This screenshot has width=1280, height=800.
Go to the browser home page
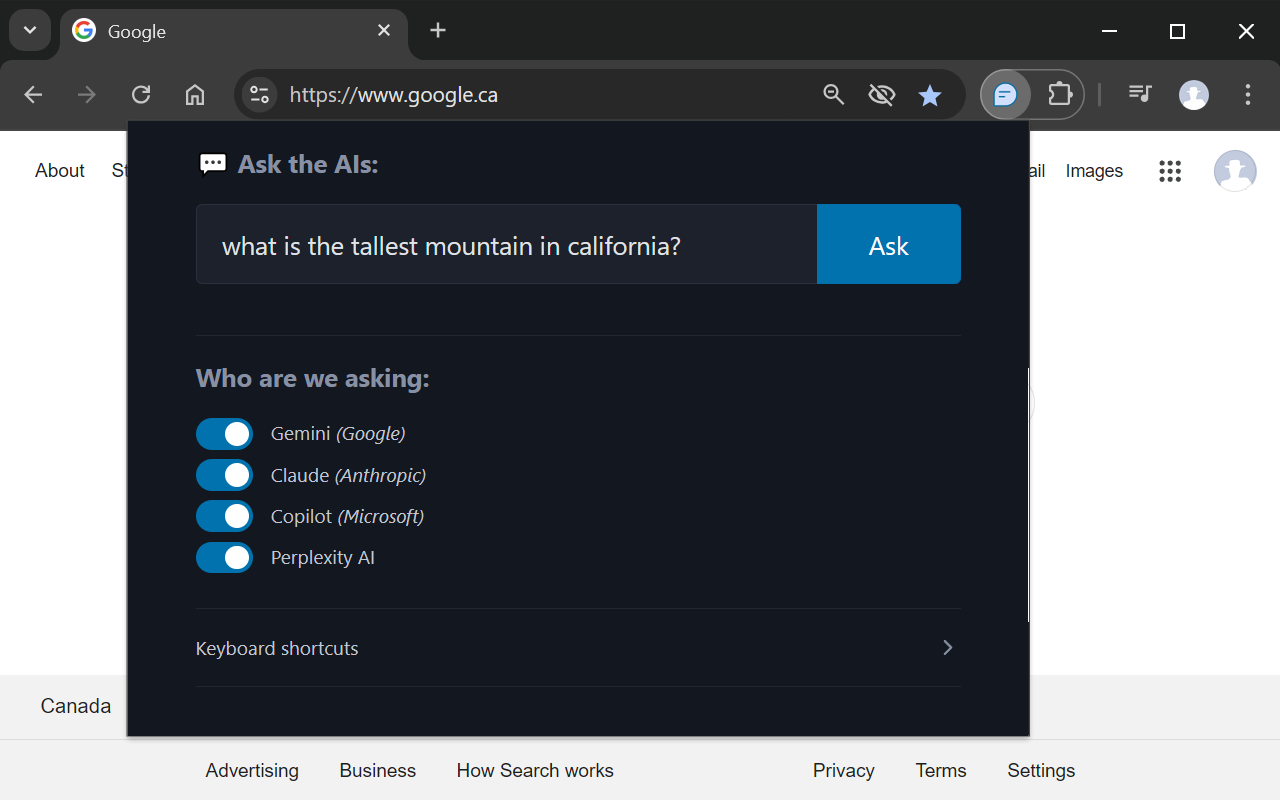pyautogui.click(x=195, y=95)
